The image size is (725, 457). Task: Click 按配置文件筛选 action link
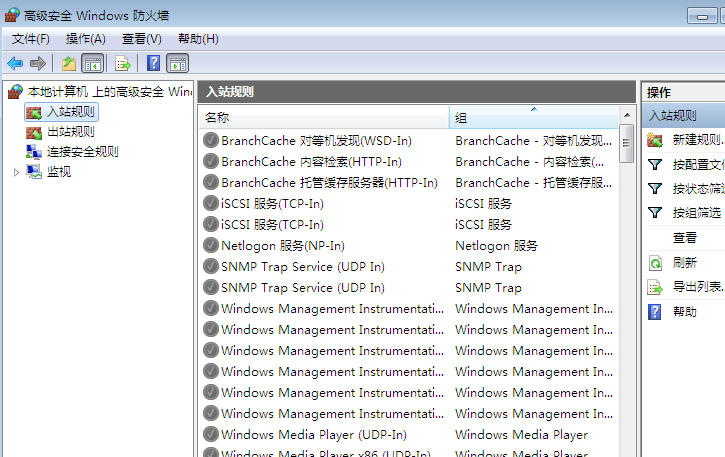[698, 165]
